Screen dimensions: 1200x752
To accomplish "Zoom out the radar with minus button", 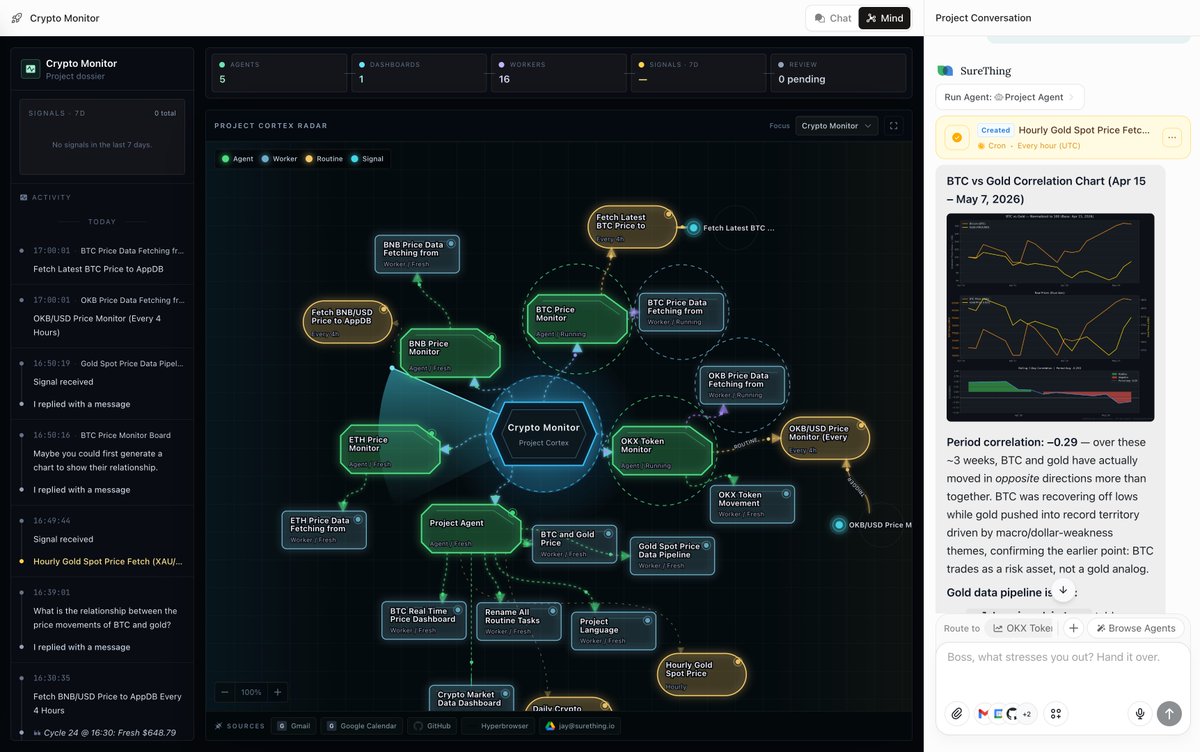I will pos(225,692).
